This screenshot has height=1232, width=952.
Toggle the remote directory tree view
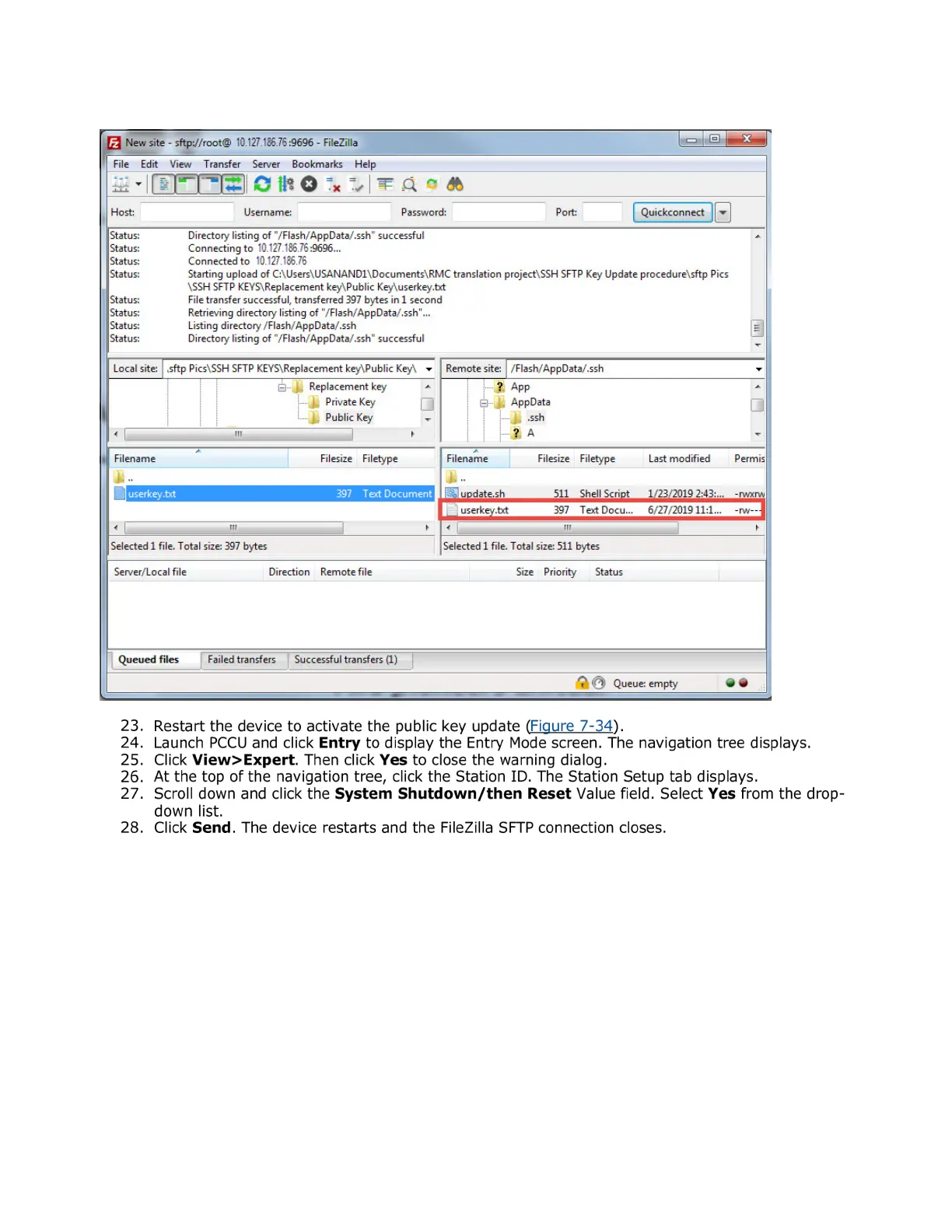point(210,184)
